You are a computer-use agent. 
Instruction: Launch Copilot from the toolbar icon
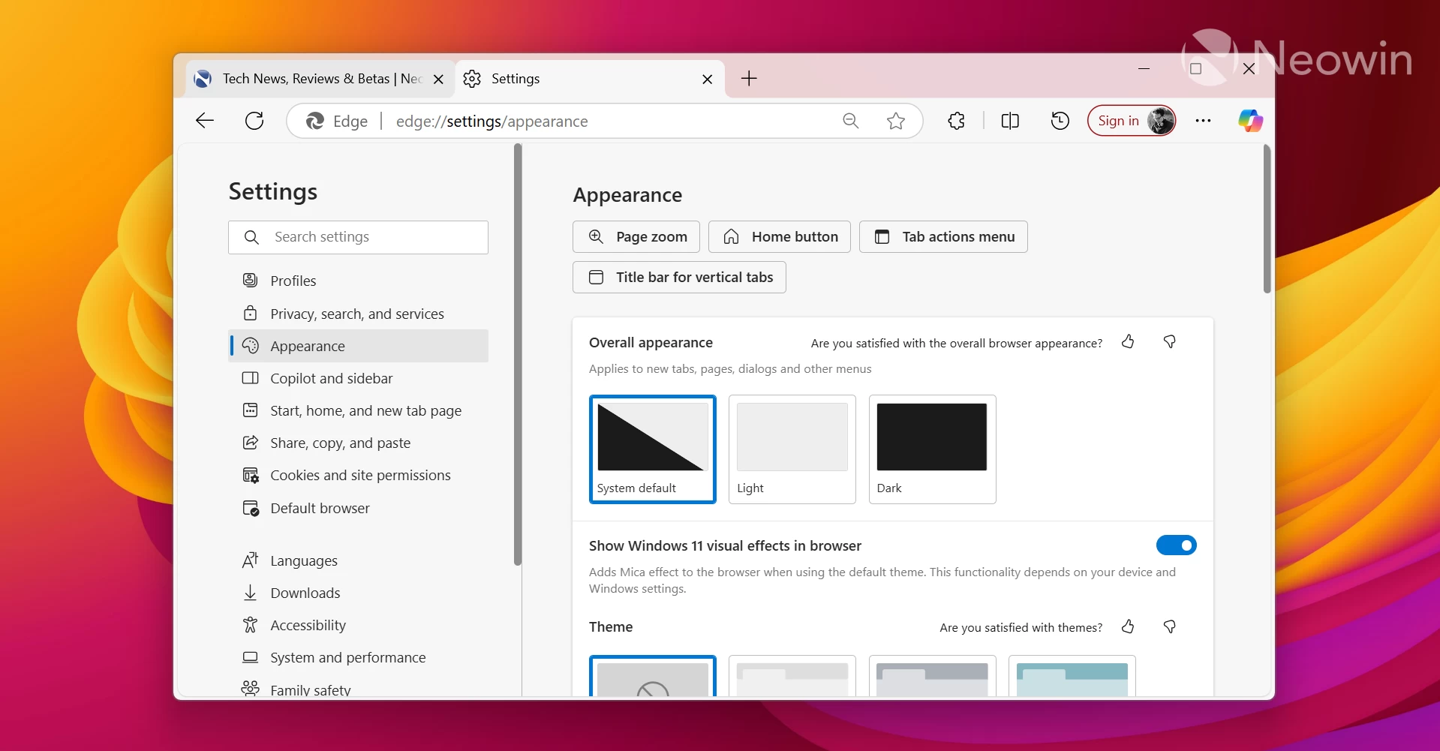1250,121
